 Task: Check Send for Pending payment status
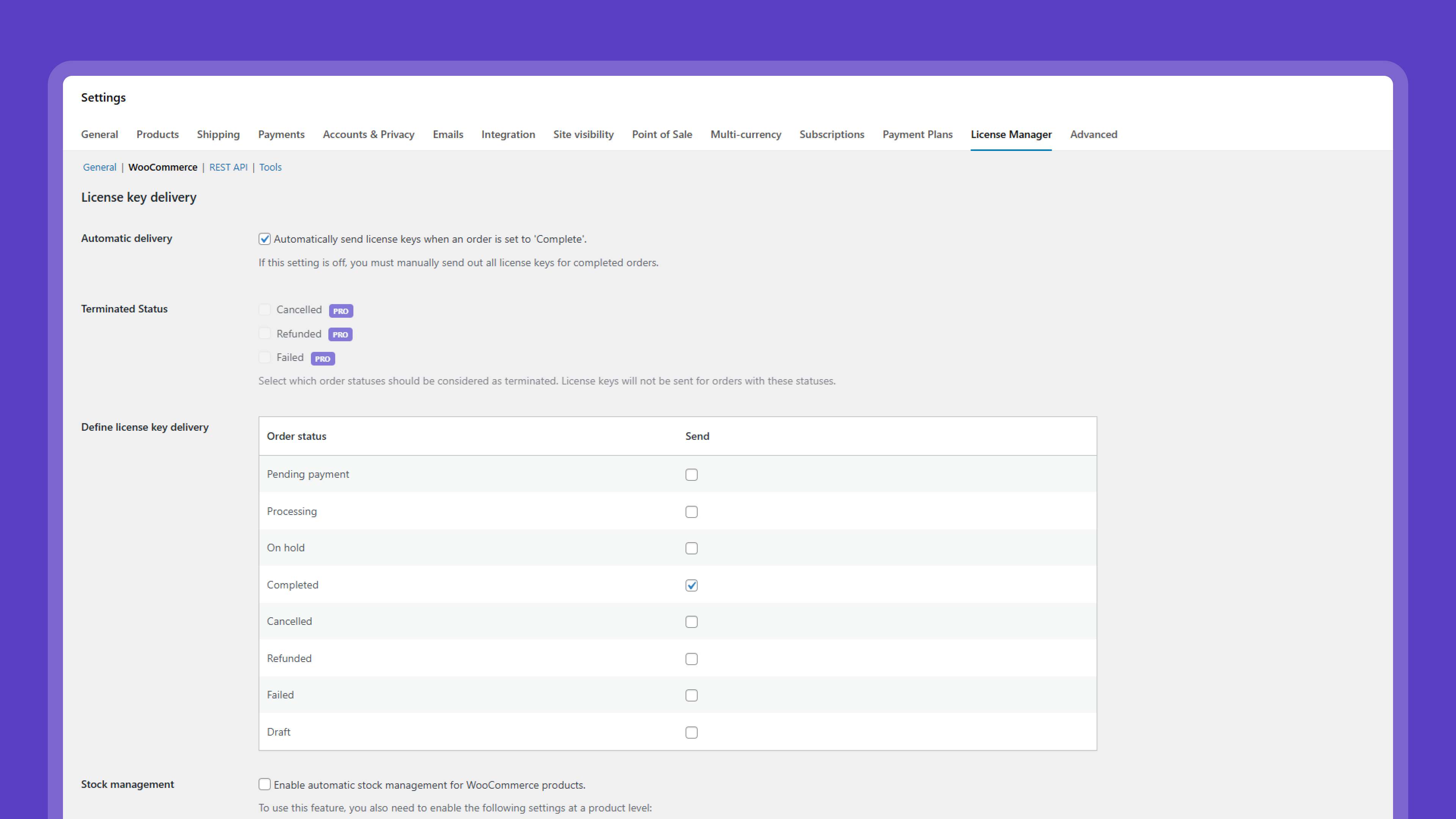691,475
